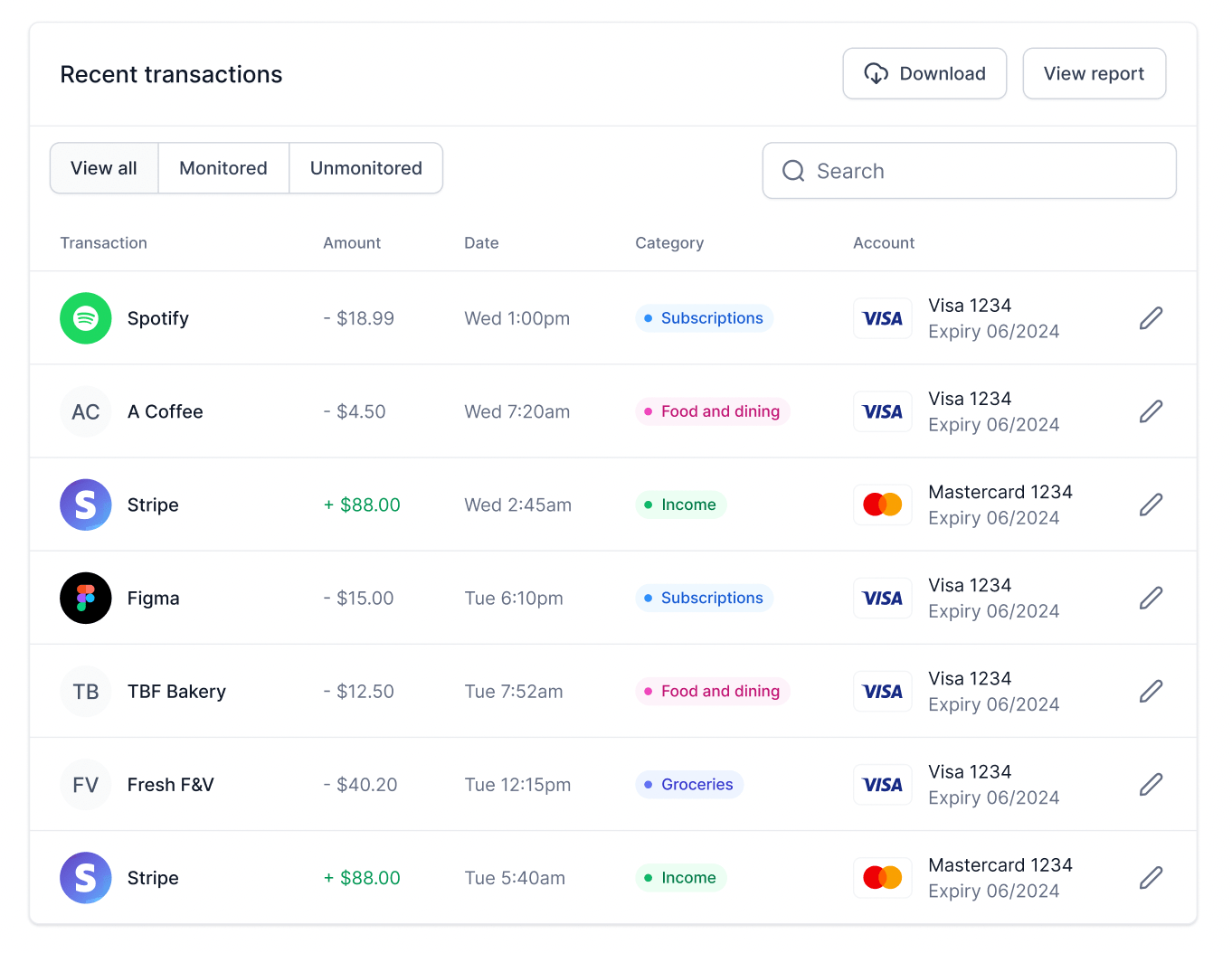The width and height of the screenshot is (1232, 953).
Task: Open the View report button
Action: coord(1094,74)
